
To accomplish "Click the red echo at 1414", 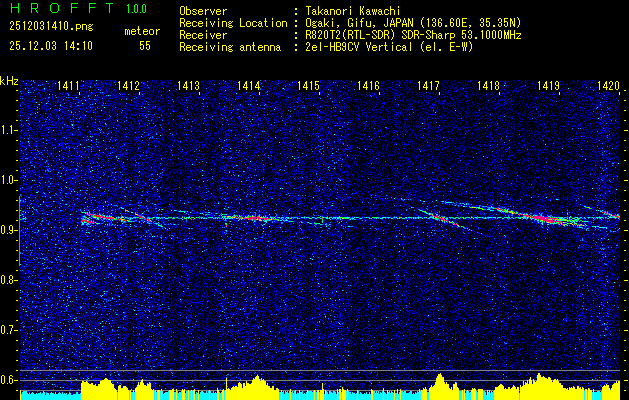I will (254, 218).
